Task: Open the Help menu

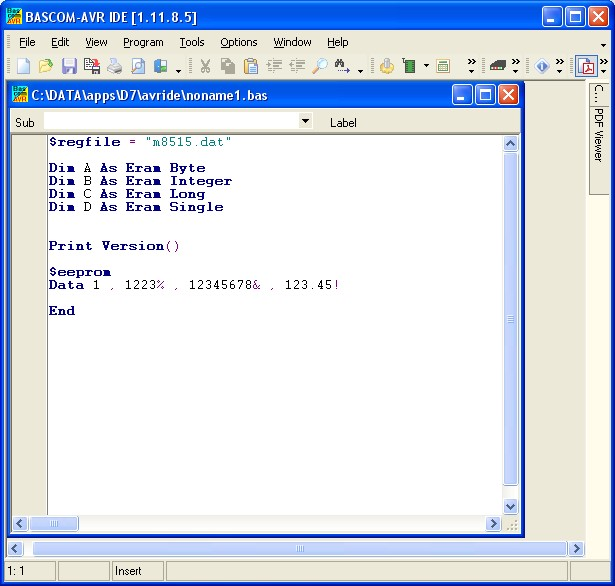Action: 338,42
